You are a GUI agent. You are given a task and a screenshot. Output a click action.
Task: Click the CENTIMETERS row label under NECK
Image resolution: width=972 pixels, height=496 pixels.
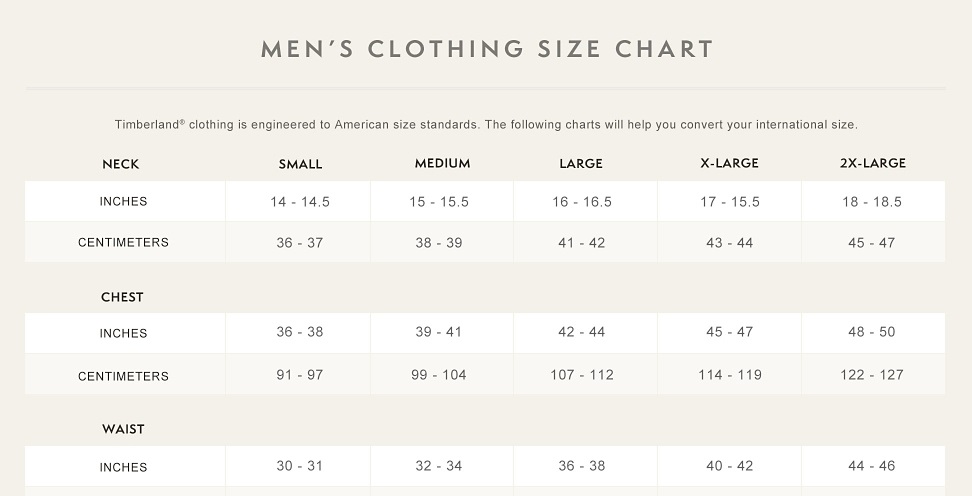pyautogui.click(x=123, y=243)
